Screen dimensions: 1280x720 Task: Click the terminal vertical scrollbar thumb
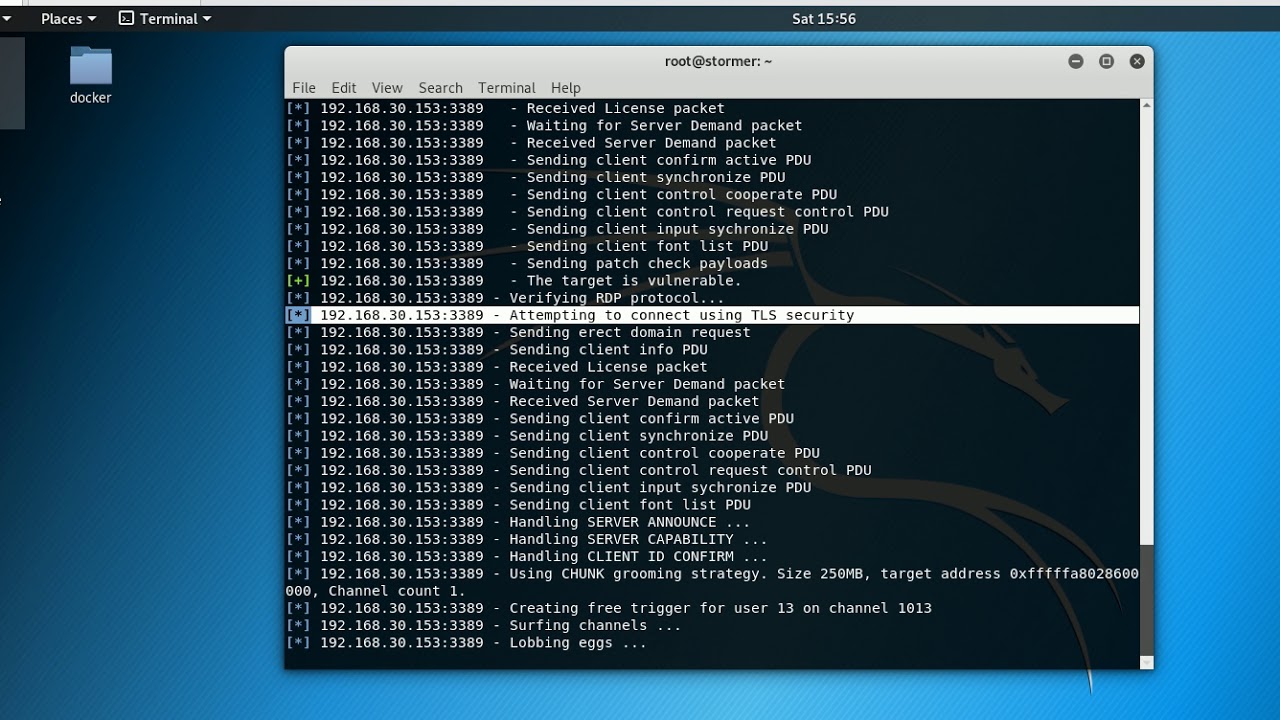pyautogui.click(x=1146, y=600)
